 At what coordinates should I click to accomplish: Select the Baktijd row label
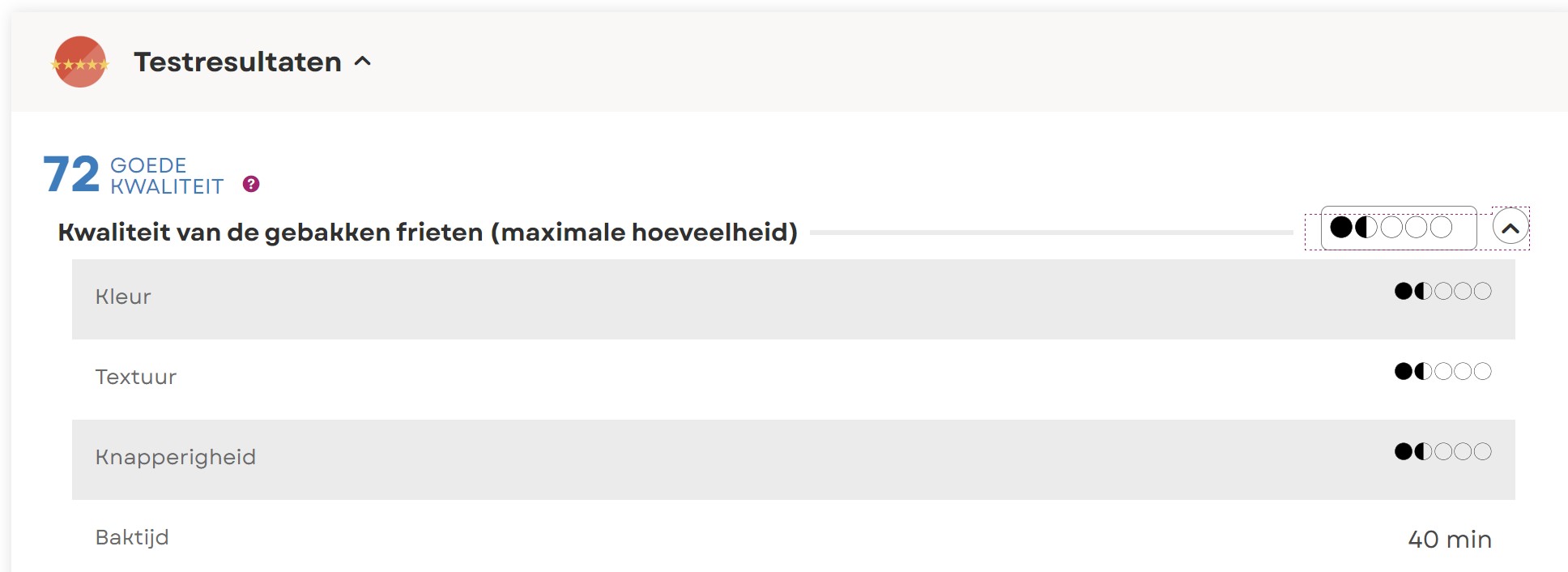pos(132,537)
